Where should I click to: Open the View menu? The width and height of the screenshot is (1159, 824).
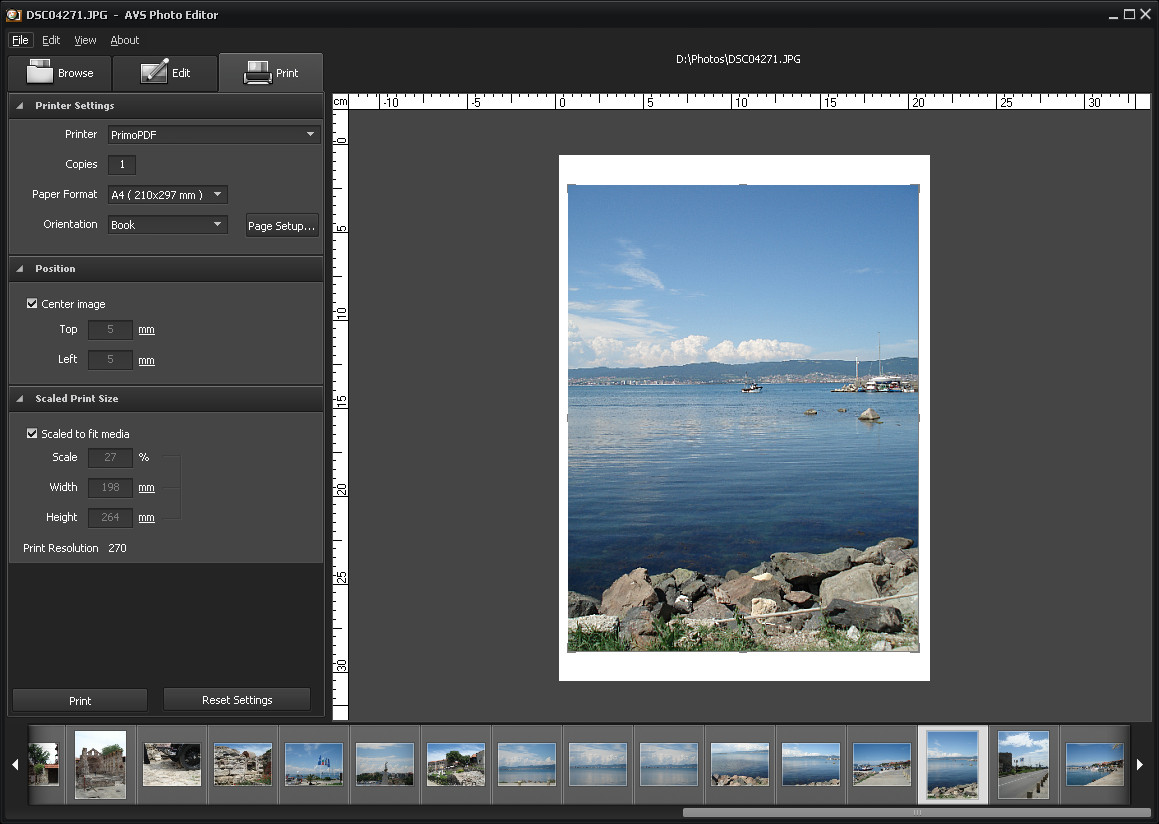tap(85, 40)
